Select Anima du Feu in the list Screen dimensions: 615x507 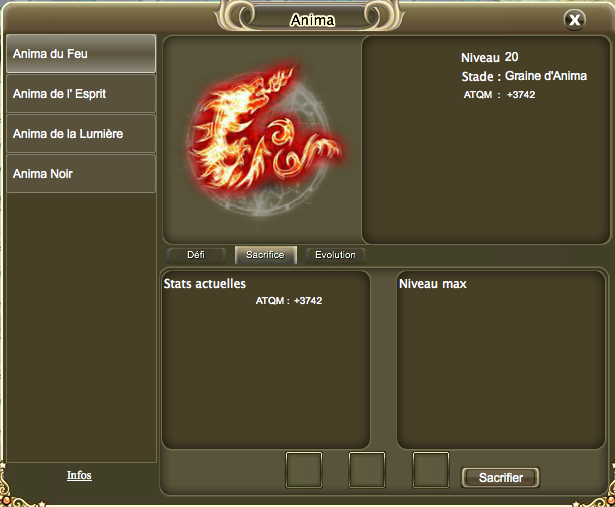(x=81, y=54)
